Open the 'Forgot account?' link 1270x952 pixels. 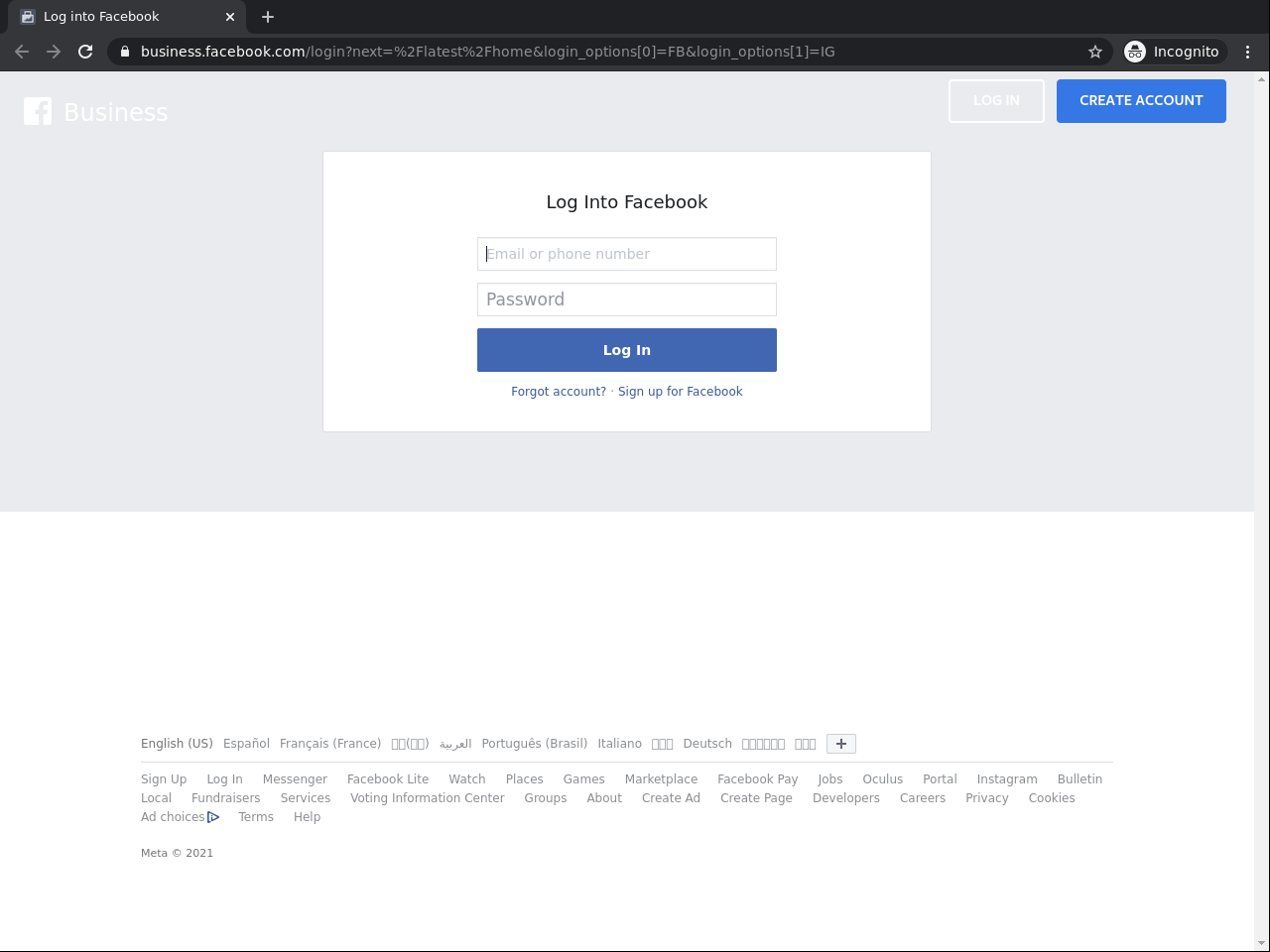[x=559, y=392]
